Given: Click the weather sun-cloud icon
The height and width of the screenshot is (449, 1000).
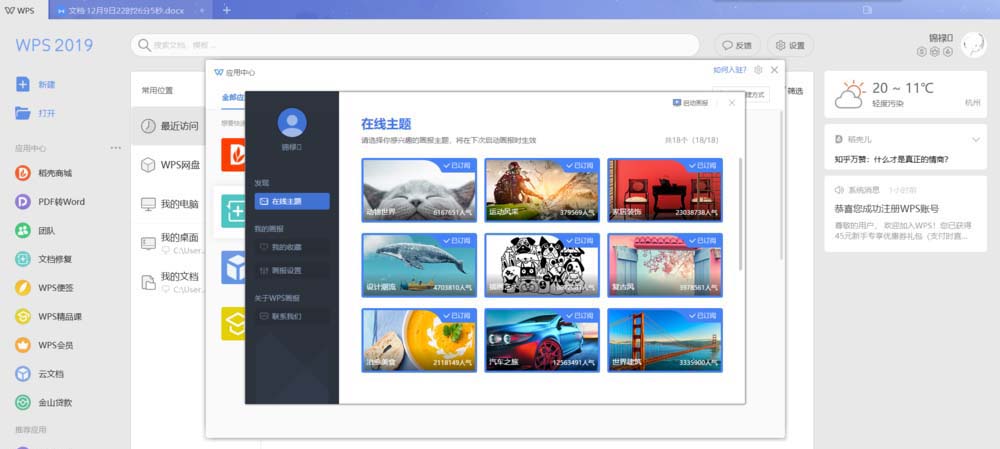Looking at the screenshot, I should (850, 94).
